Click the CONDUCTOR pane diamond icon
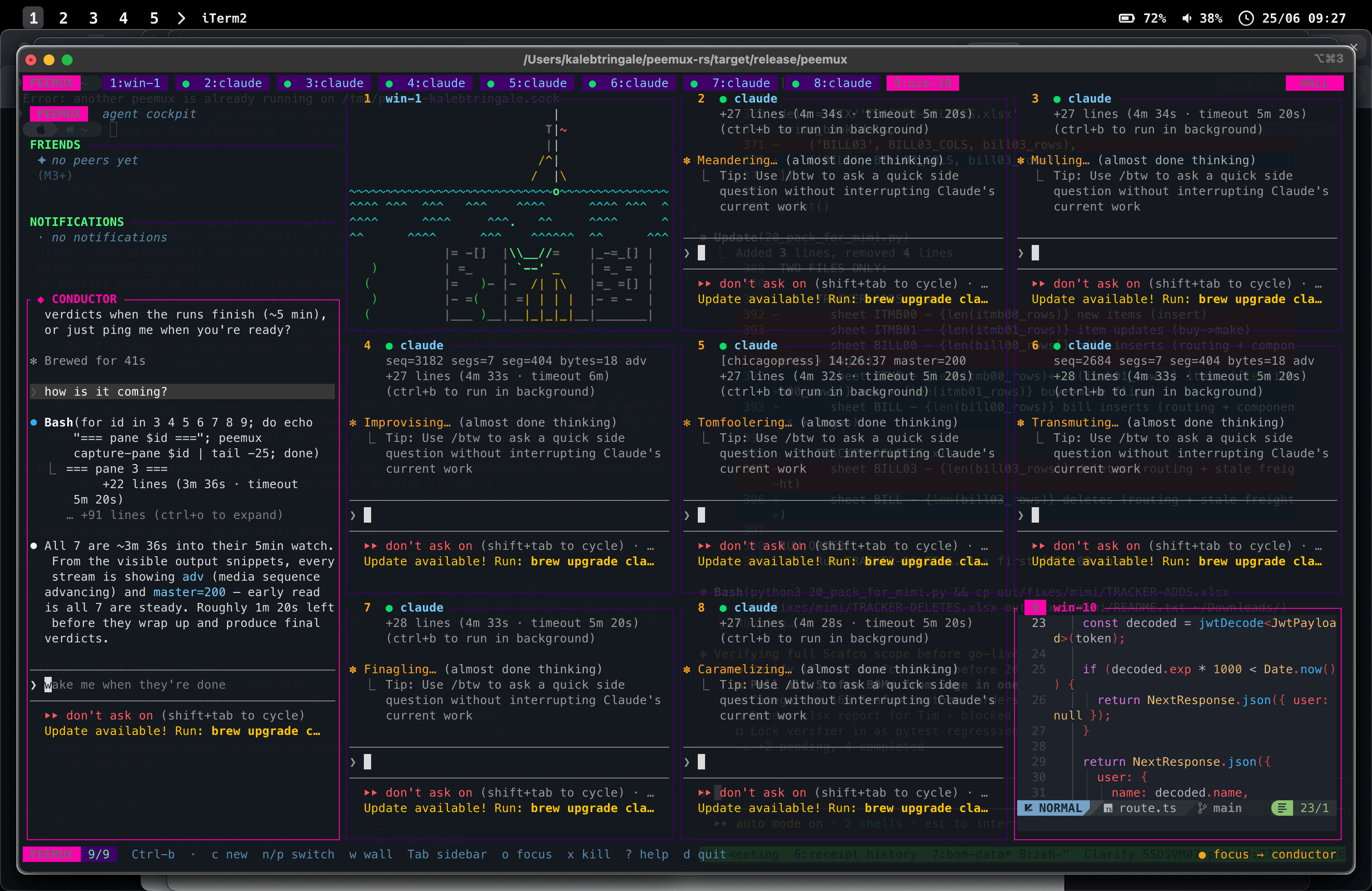 (41, 299)
